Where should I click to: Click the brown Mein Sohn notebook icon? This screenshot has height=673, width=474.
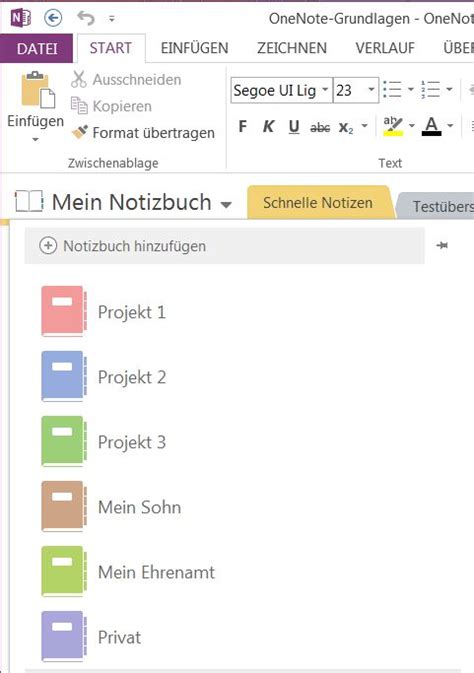click(64, 506)
